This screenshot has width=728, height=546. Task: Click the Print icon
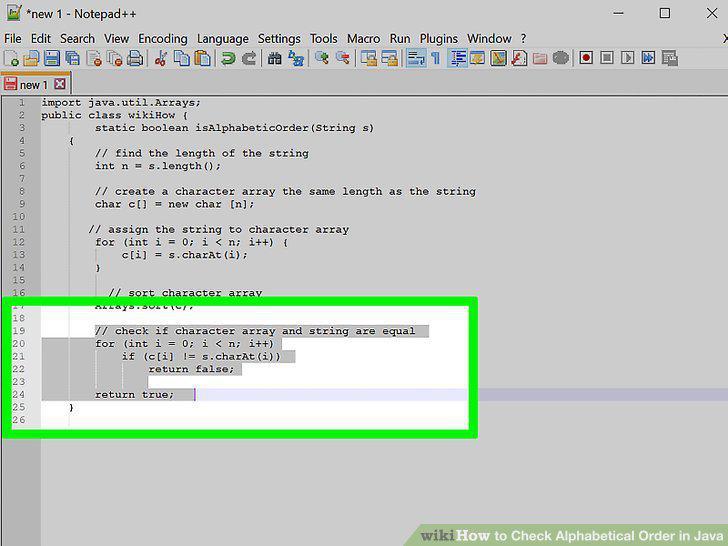(x=135, y=58)
